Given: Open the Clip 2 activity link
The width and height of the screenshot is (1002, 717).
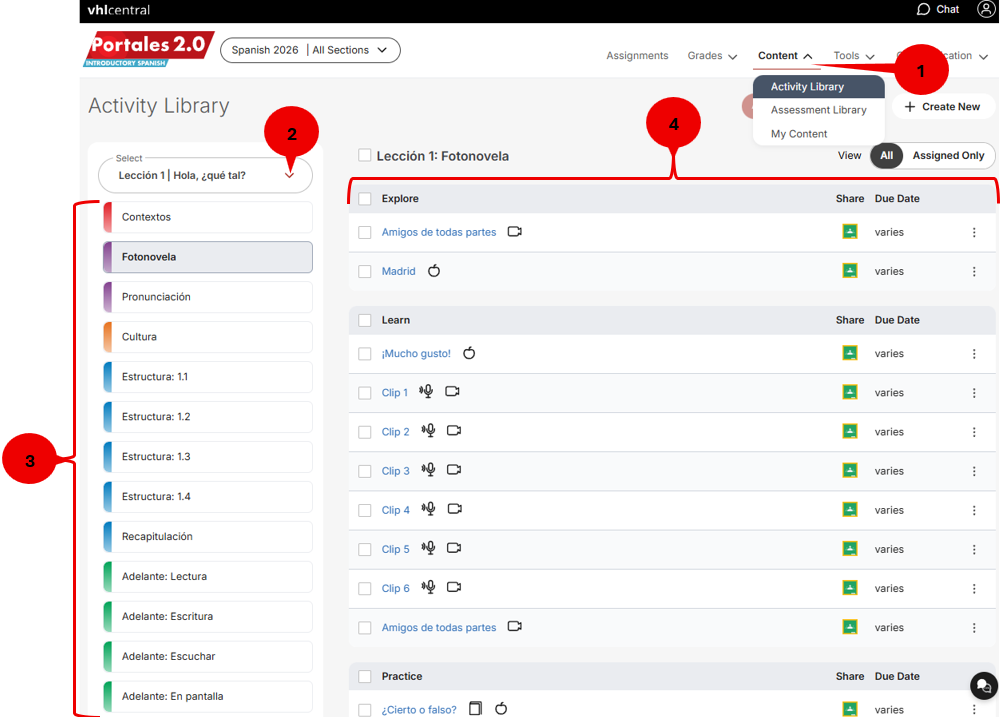Looking at the screenshot, I should pyautogui.click(x=396, y=432).
